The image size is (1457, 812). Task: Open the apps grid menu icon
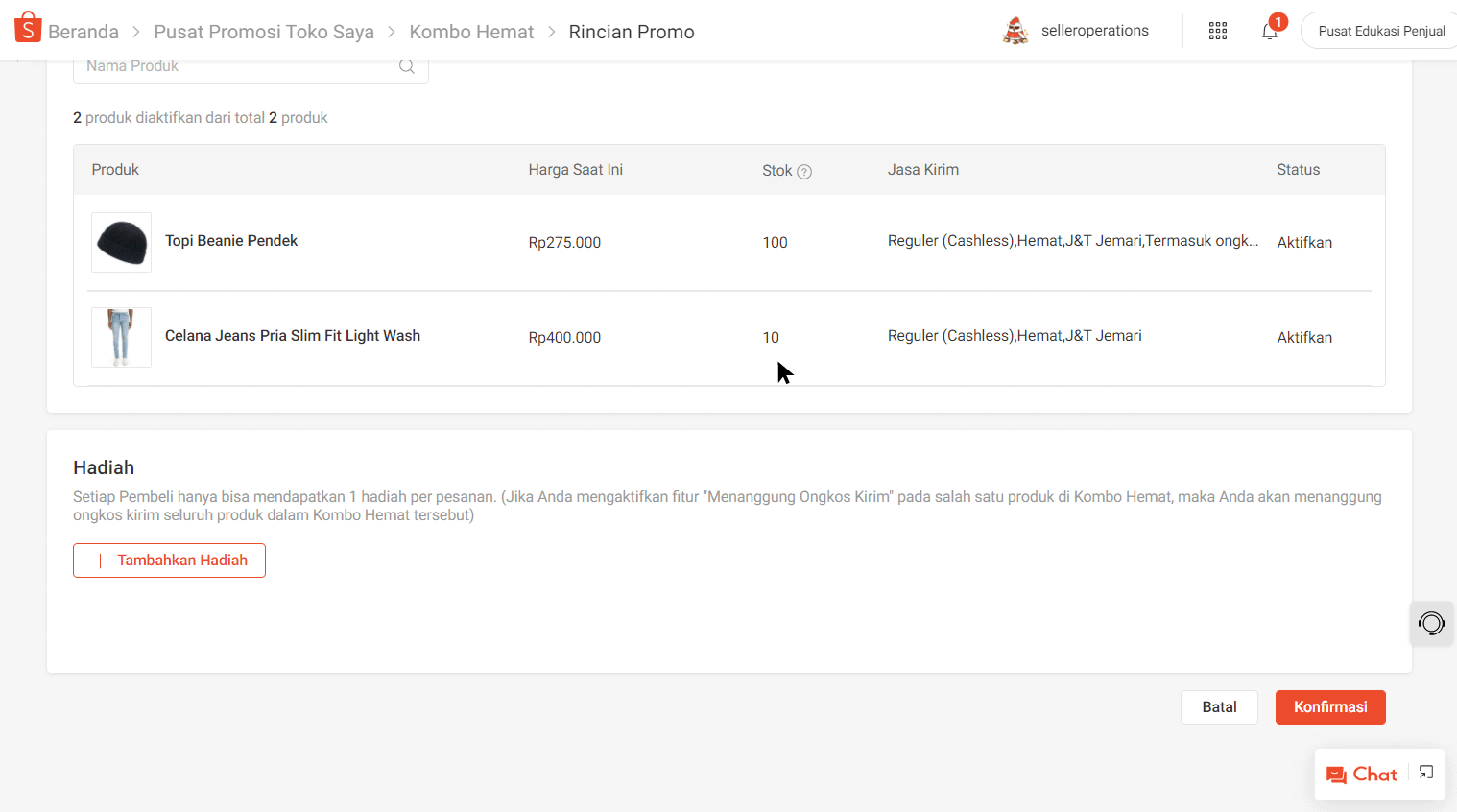tap(1218, 31)
